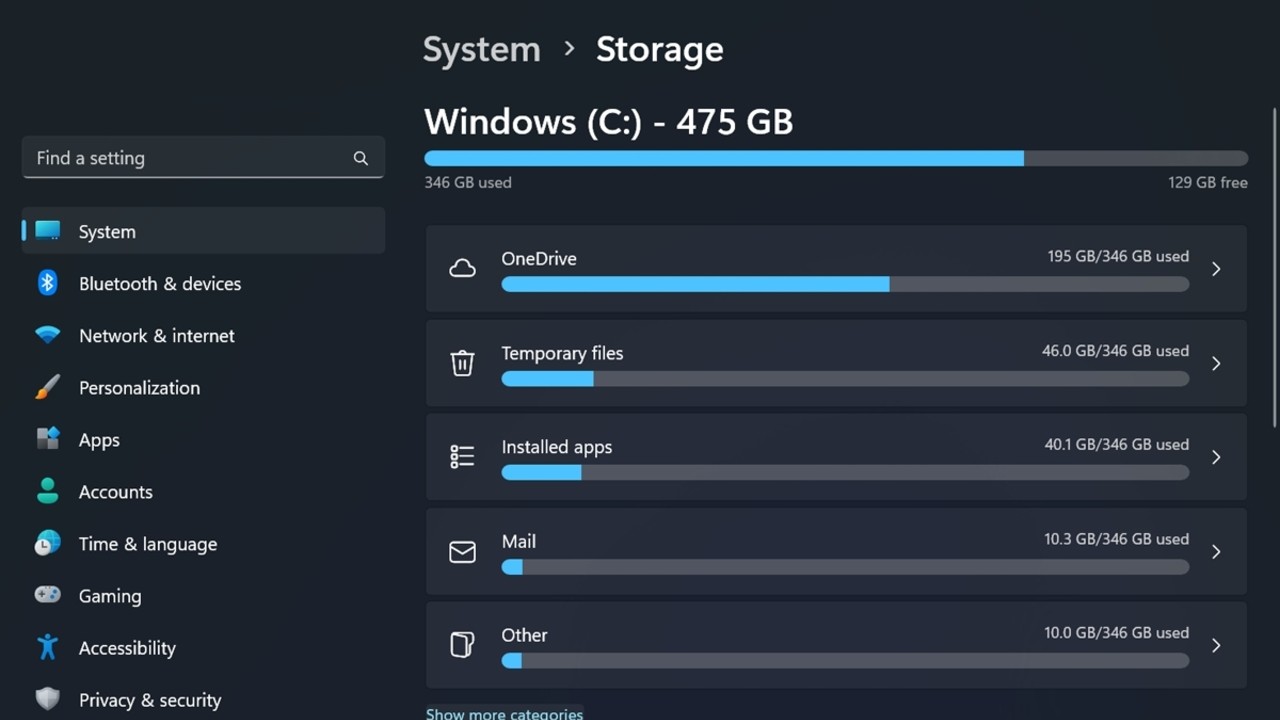Open Accessibility via the figure icon
The image size is (1280, 720).
click(x=47, y=647)
